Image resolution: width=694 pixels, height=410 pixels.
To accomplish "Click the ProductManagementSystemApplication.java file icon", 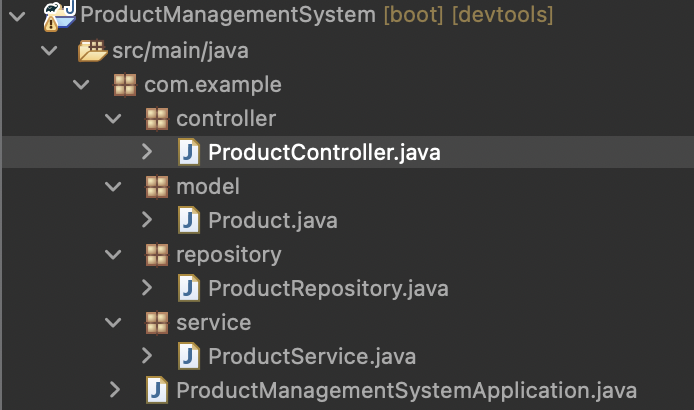I will (157, 391).
